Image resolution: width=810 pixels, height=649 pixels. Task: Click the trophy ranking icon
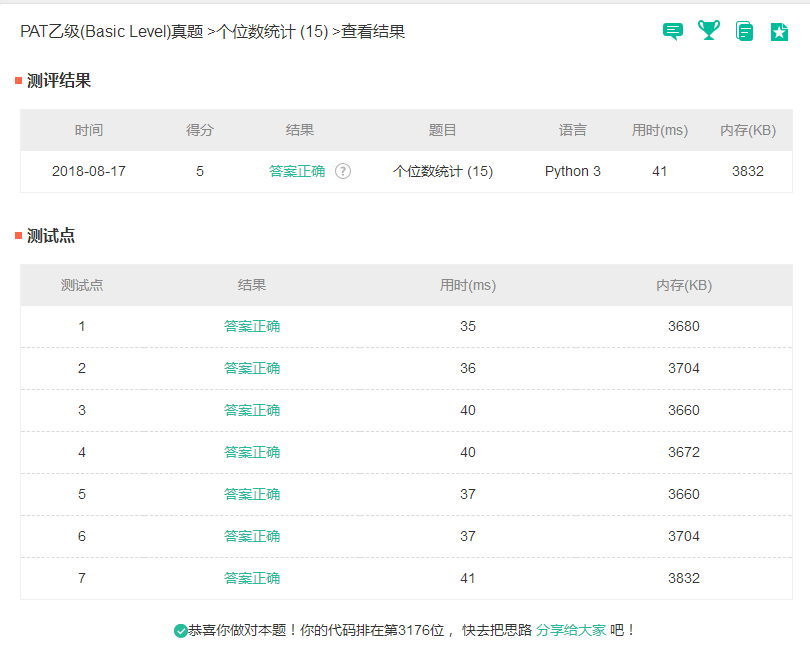[709, 31]
